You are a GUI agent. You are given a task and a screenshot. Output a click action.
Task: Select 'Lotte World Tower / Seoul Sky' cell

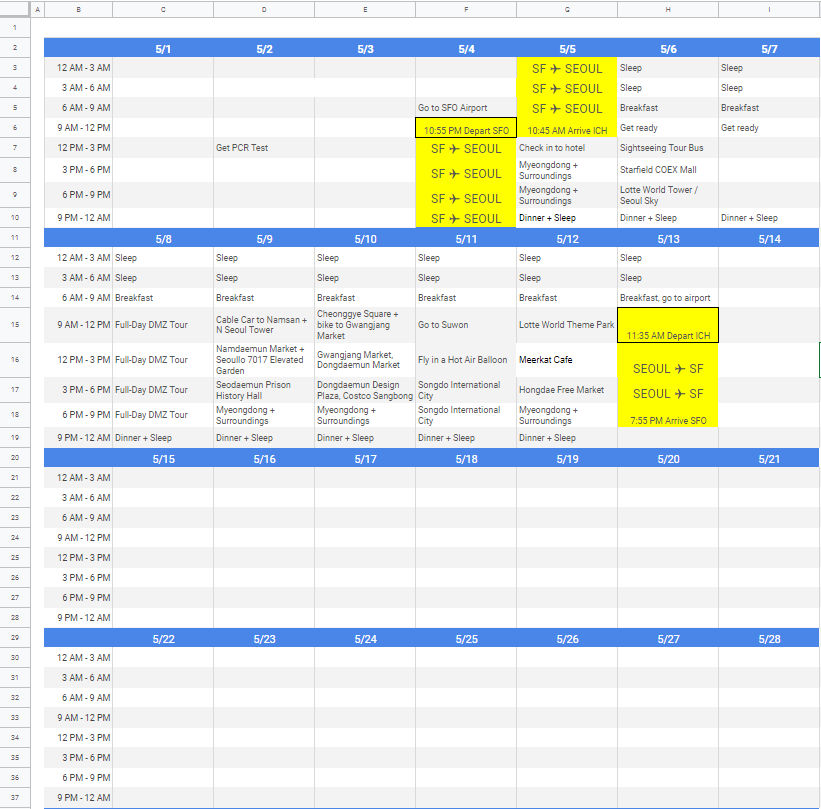[668, 195]
